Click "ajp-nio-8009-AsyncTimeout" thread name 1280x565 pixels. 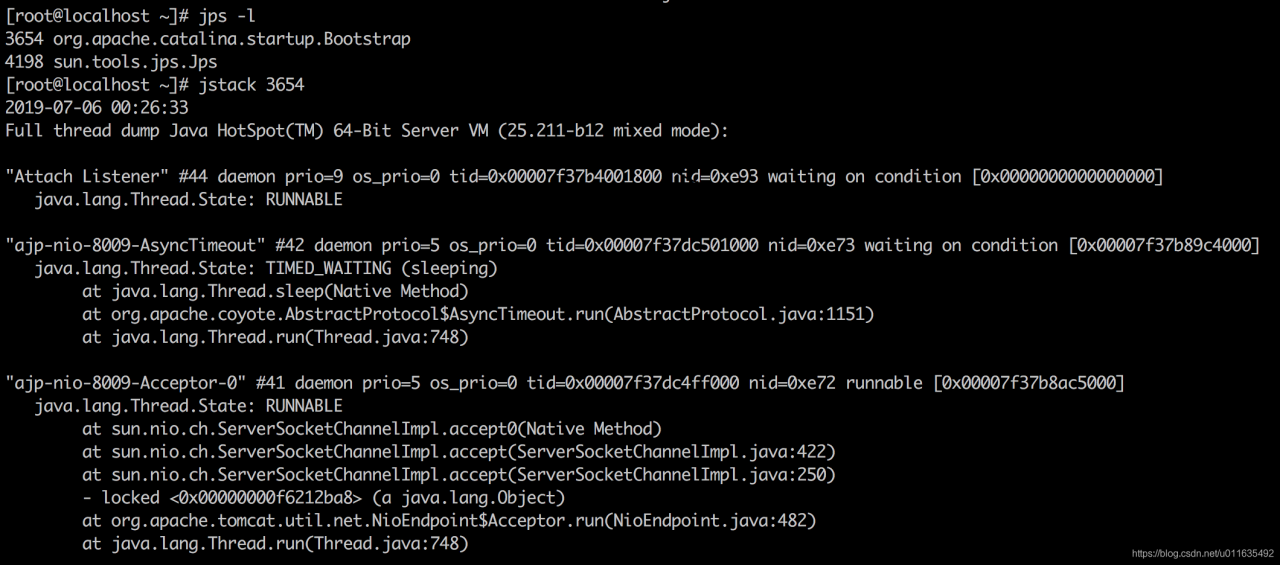(x=136, y=245)
